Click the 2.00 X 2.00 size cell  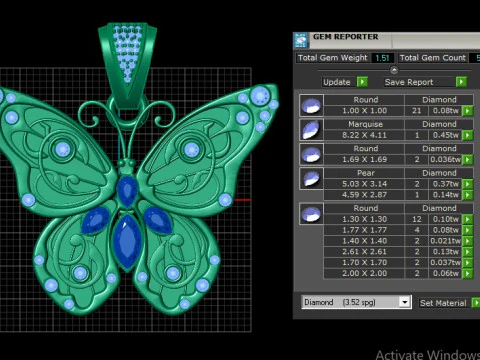[x=364, y=273]
